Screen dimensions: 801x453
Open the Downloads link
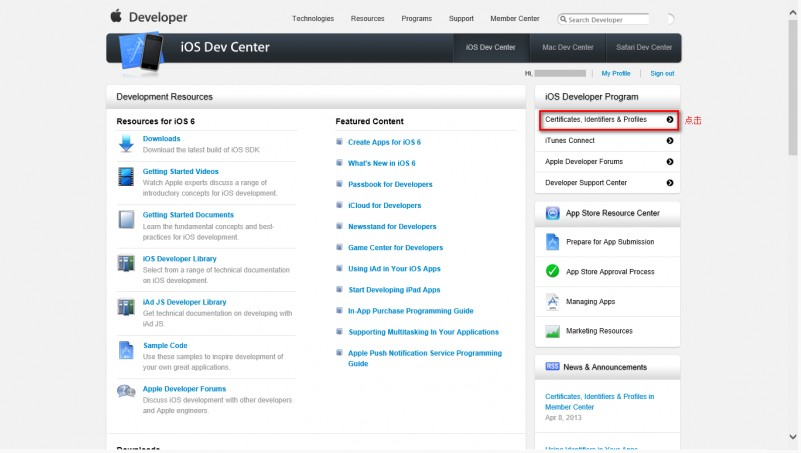pos(161,138)
